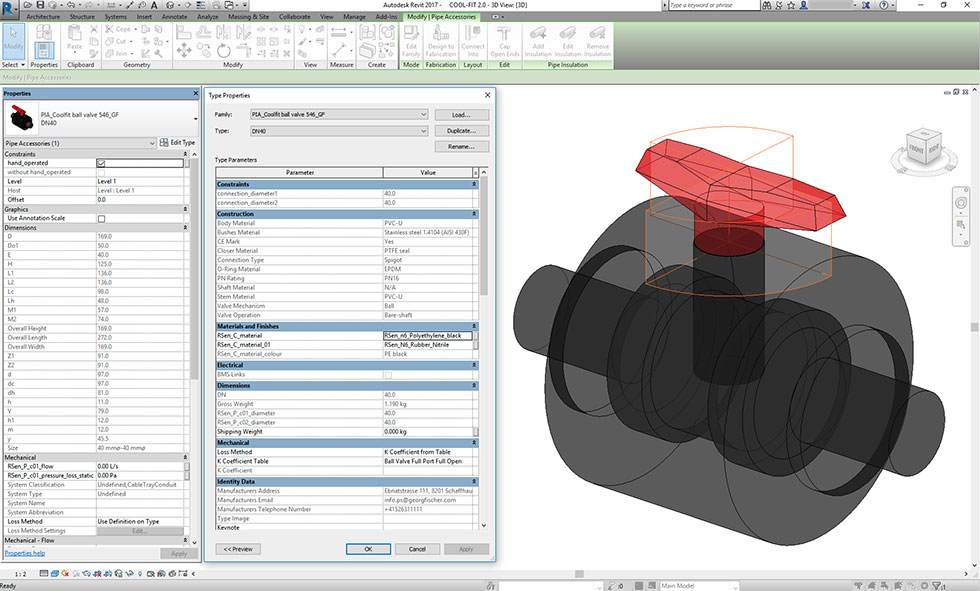Collapse the Graphics section in Properties palette
Viewport: 980px width, 591px height.
(x=185, y=209)
